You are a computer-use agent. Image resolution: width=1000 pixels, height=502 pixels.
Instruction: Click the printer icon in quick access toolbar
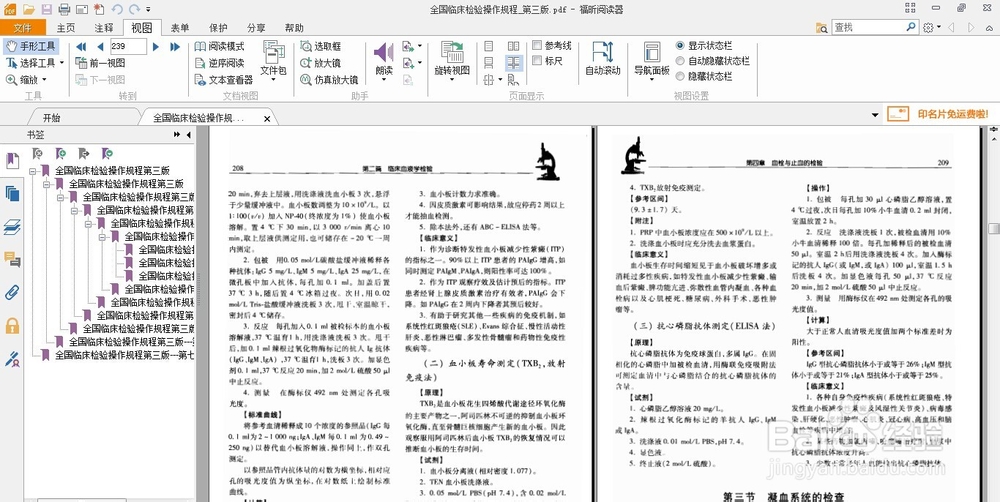pos(64,9)
